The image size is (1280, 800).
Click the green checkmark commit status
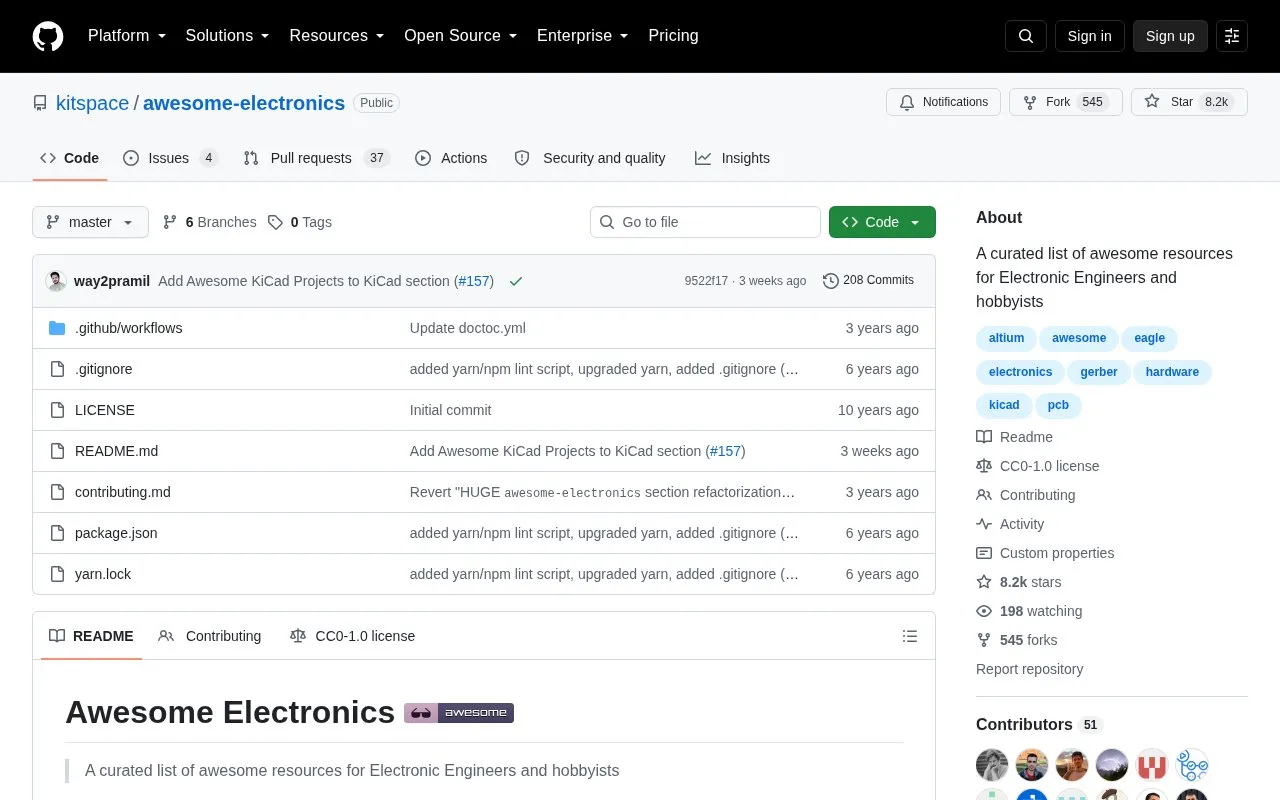516,281
